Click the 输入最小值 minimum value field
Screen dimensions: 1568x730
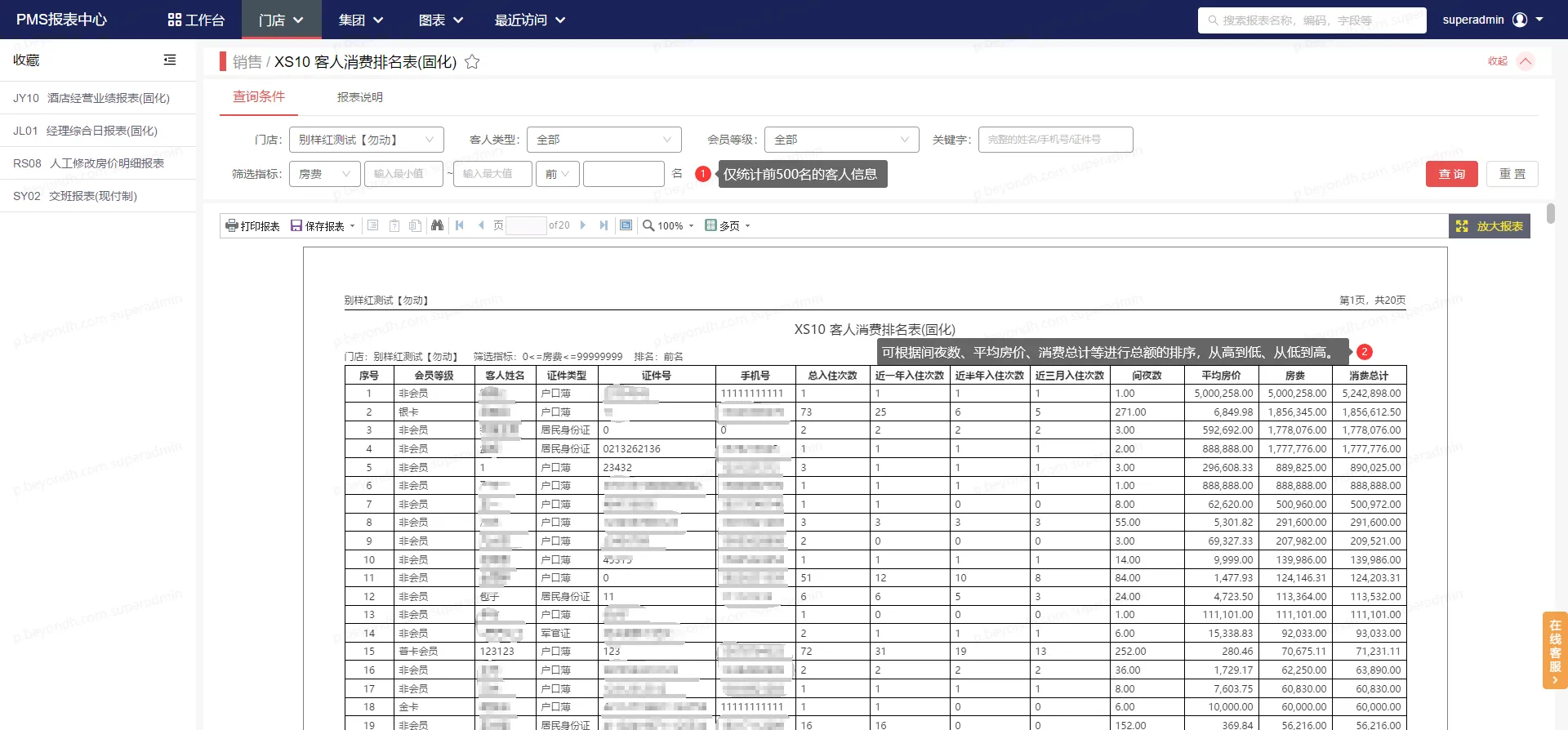click(x=403, y=174)
